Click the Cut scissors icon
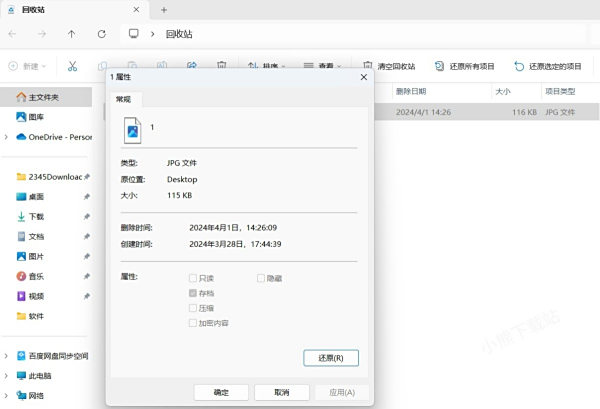The width and height of the screenshot is (600, 409). click(72, 66)
